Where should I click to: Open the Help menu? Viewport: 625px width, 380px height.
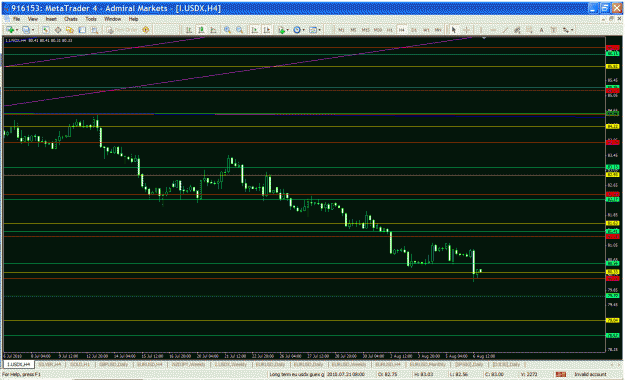click(133, 19)
